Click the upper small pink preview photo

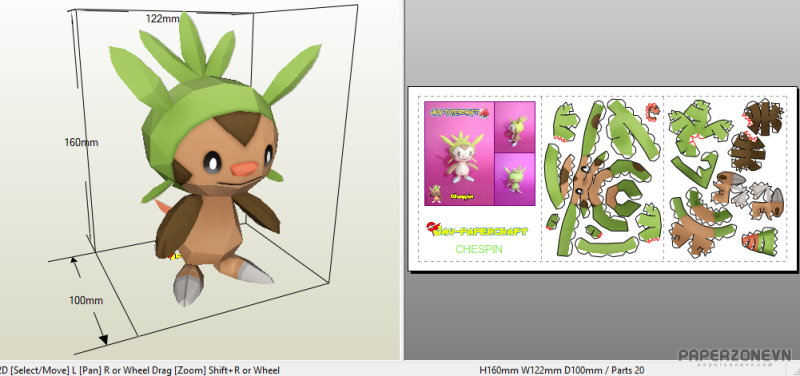(x=515, y=127)
